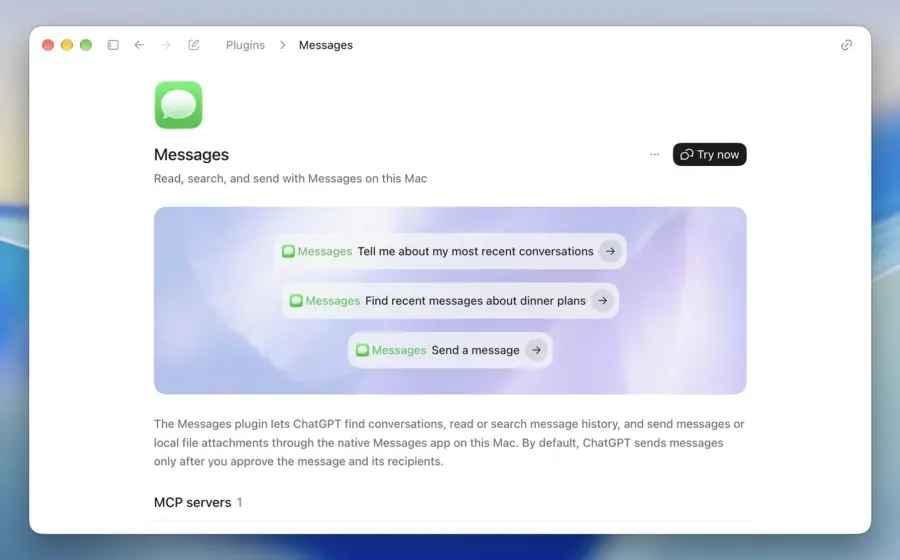Copy the plugin link via chain icon
The height and width of the screenshot is (560, 900).
click(847, 45)
